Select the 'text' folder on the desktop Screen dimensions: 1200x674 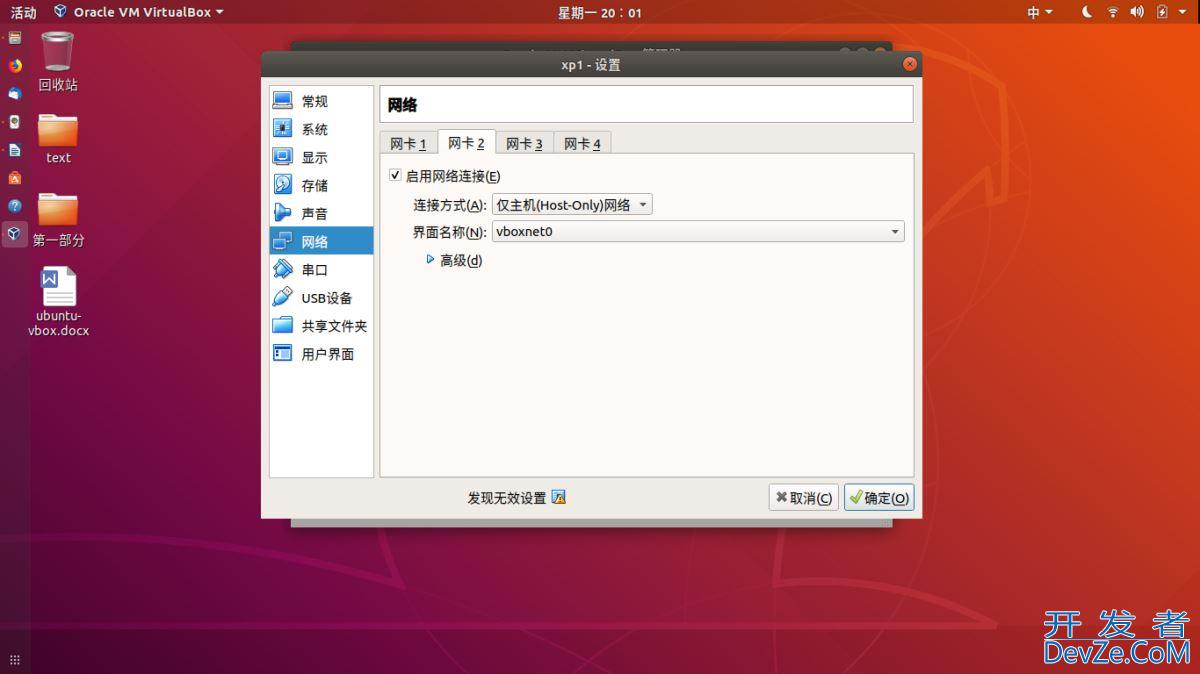(x=58, y=138)
